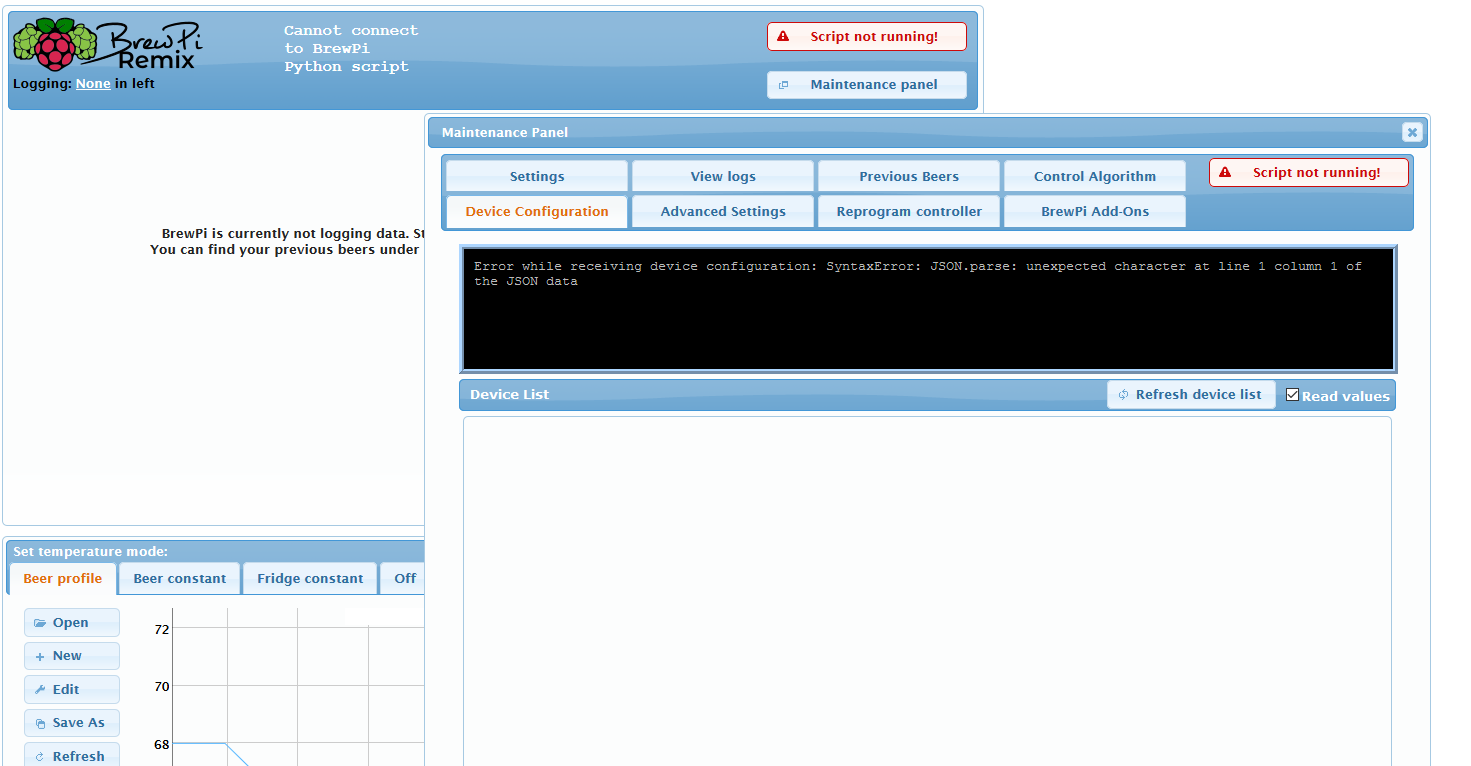Go to the Advanced Settings tab
The height and width of the screenshot is (766, 1471).
click(x=723, y=212)
